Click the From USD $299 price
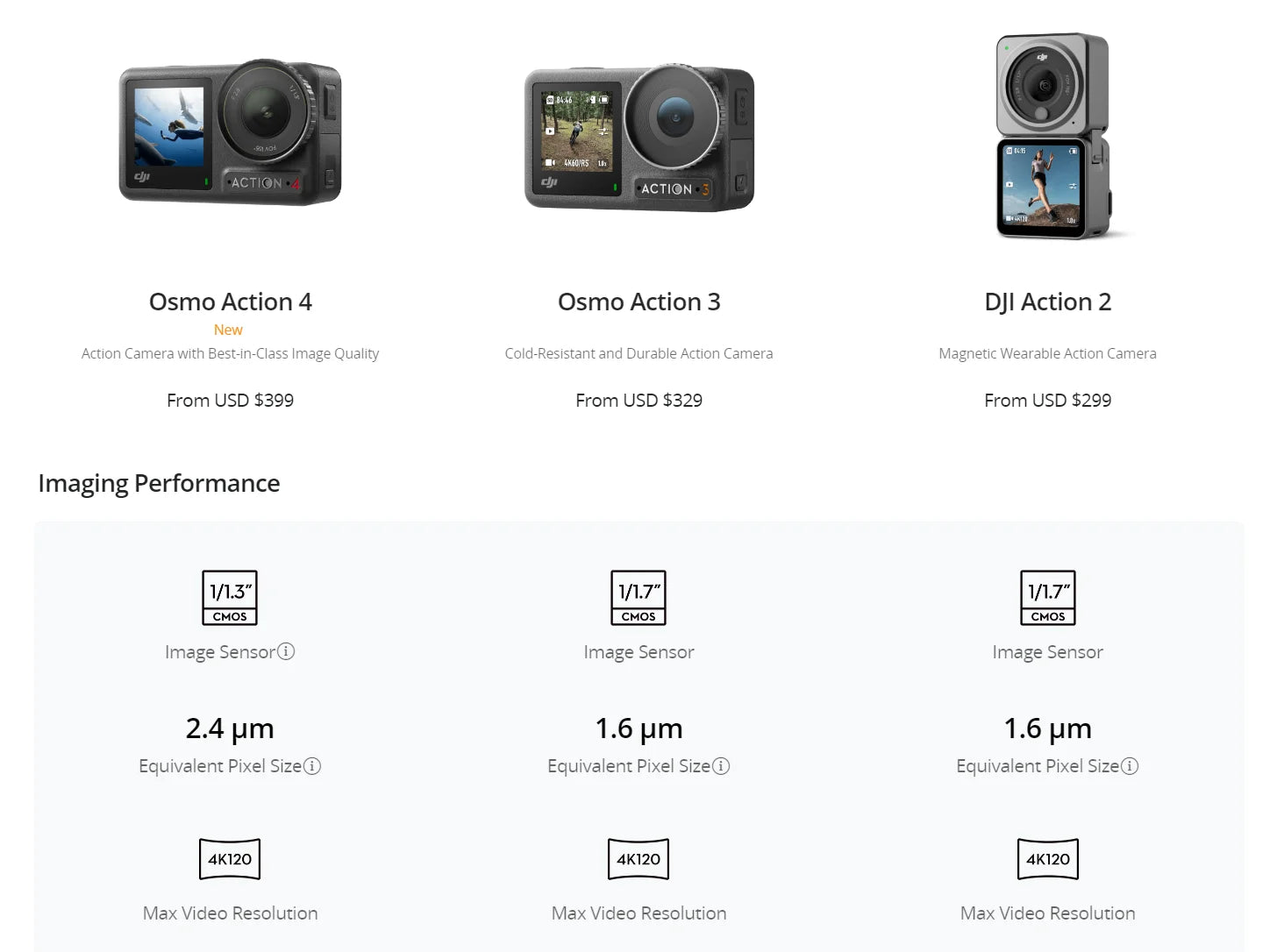This screenshot has width=1277, height=952. click(1047, 400)
